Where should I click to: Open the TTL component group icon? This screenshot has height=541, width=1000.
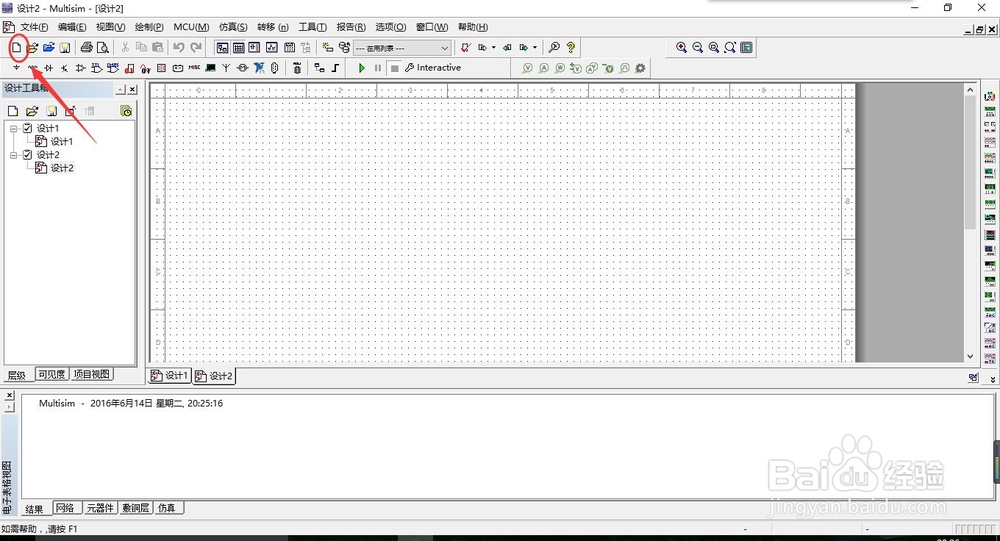[96, 68]
